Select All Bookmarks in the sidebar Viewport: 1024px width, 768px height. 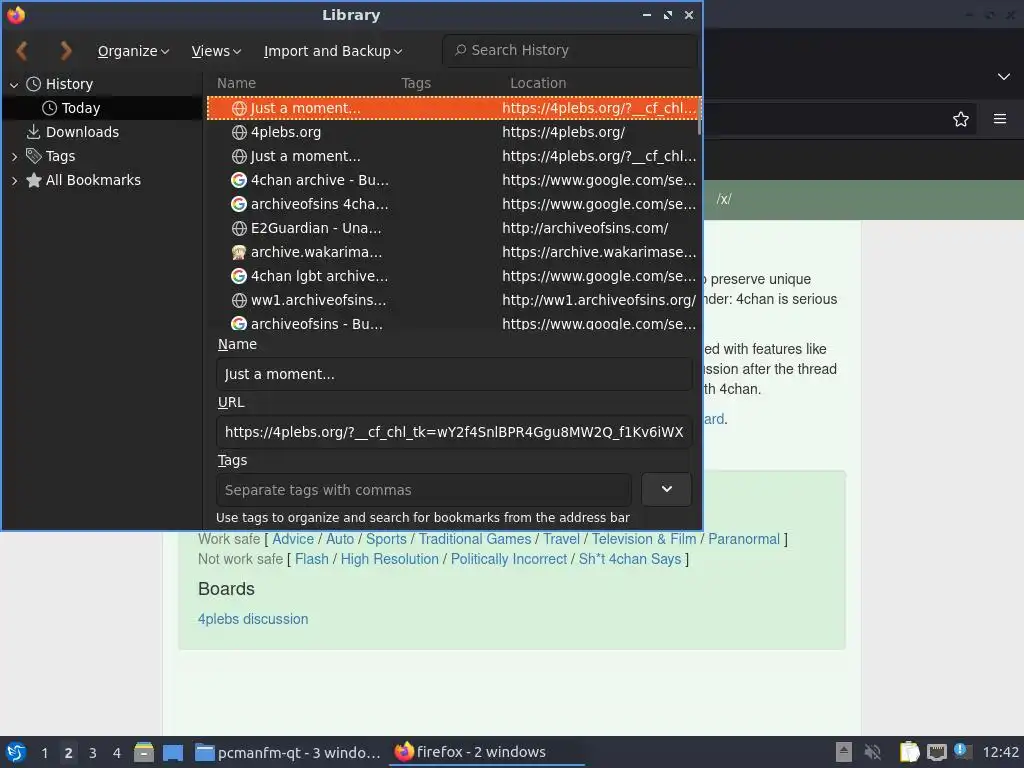(x=93, y=180)
